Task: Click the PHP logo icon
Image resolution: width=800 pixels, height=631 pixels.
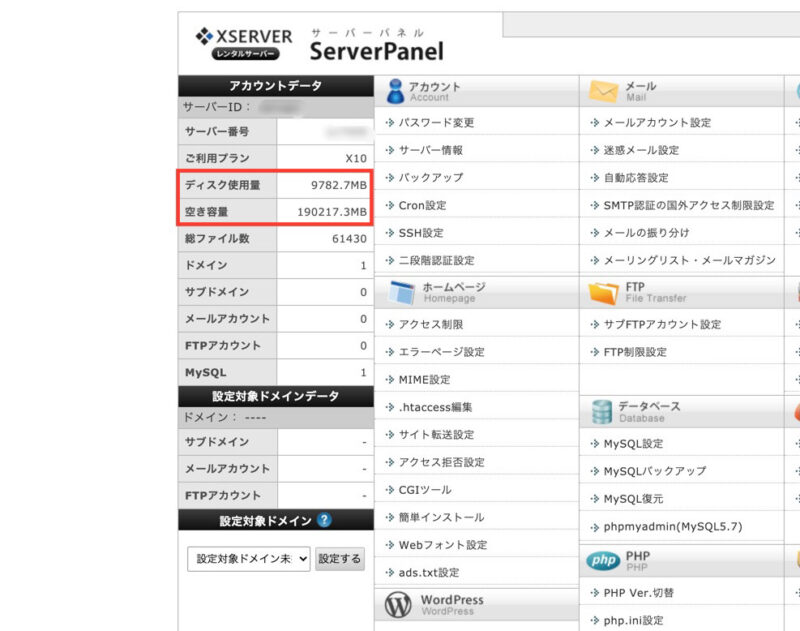Action: 603,561
